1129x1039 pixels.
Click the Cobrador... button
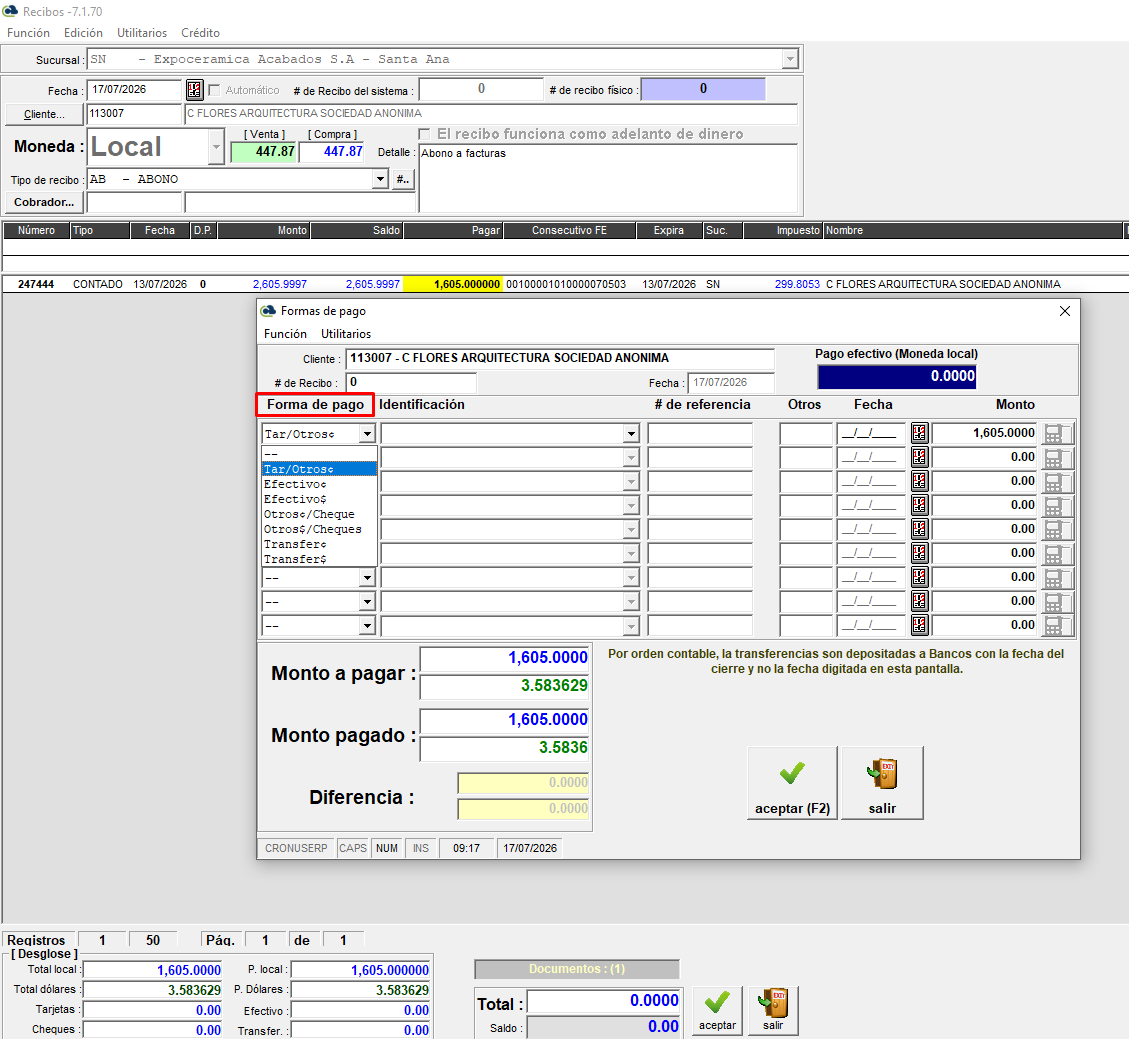coord(44,202)
